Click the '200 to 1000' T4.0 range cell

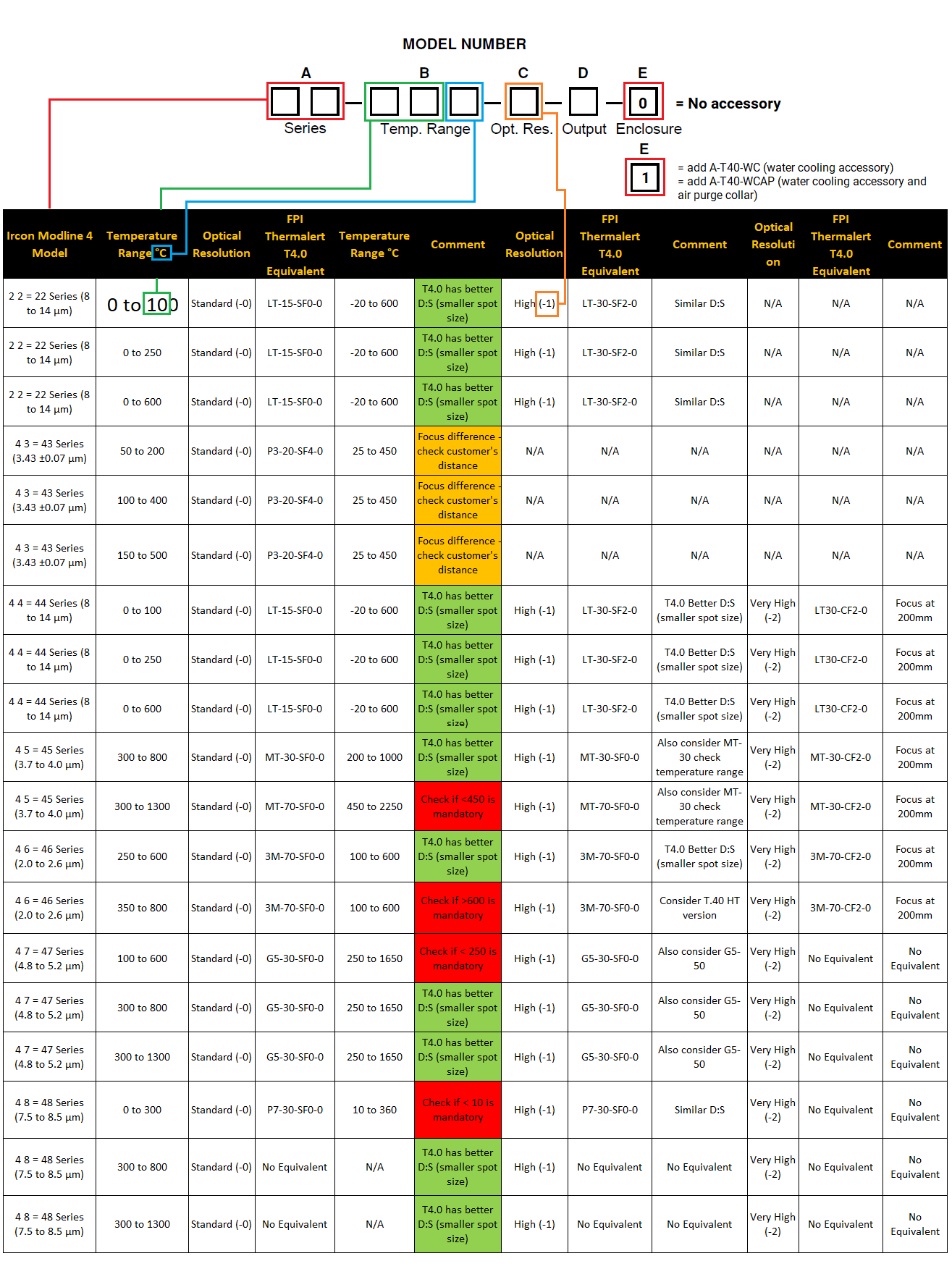[375, 757]
